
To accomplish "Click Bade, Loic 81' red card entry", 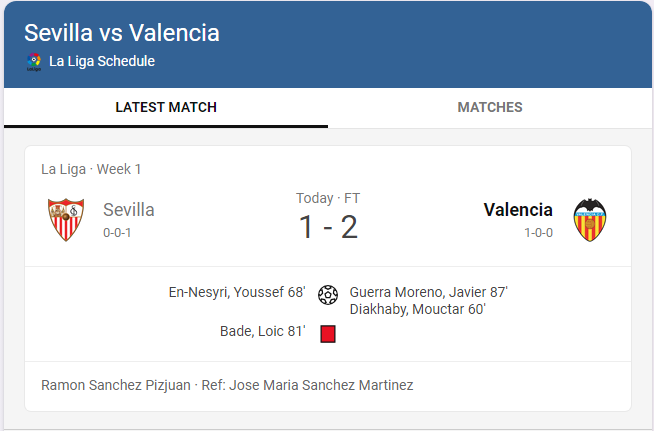I will [x=263, y=331].
